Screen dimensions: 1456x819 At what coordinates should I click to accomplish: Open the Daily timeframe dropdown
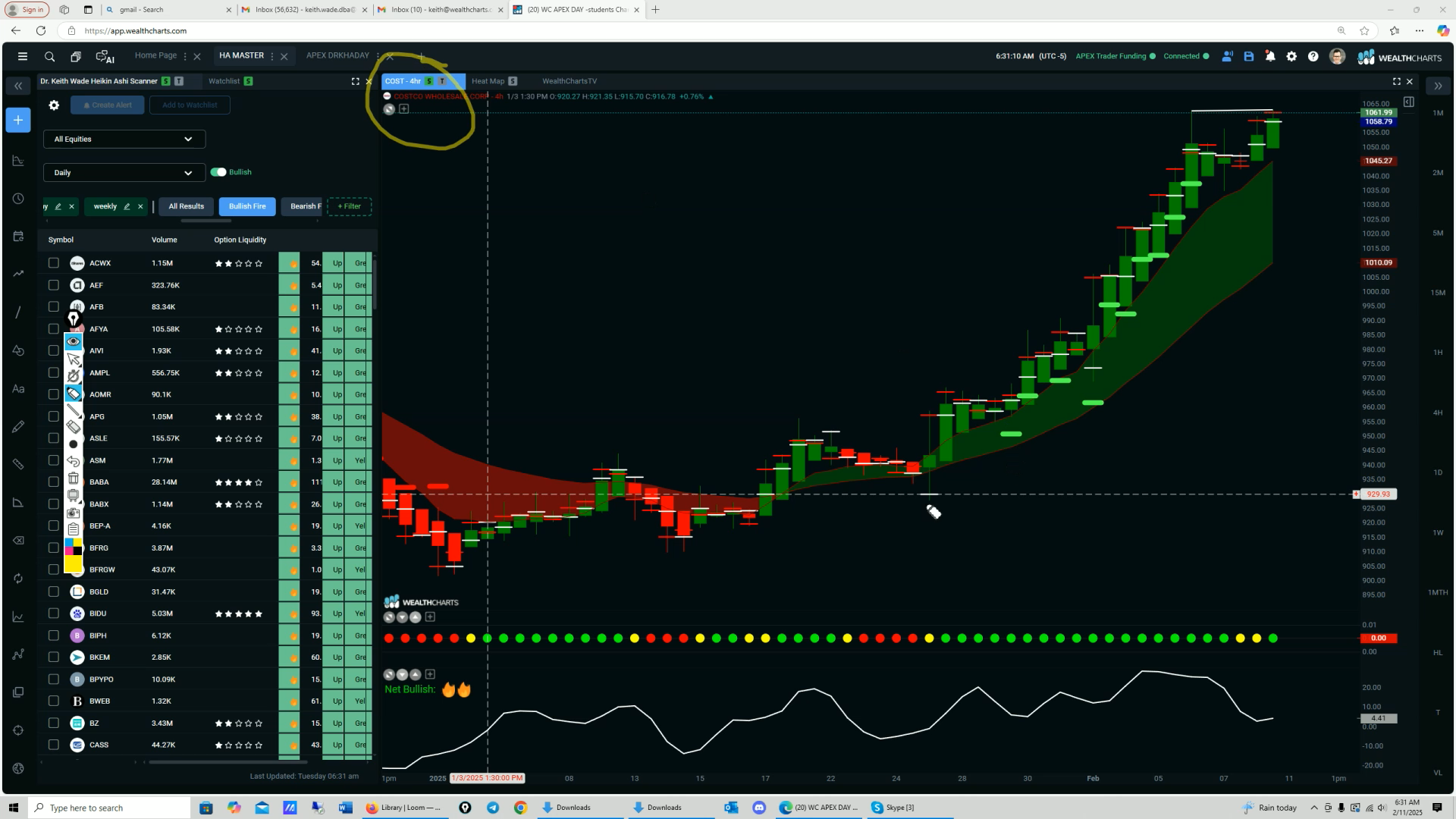124,173
